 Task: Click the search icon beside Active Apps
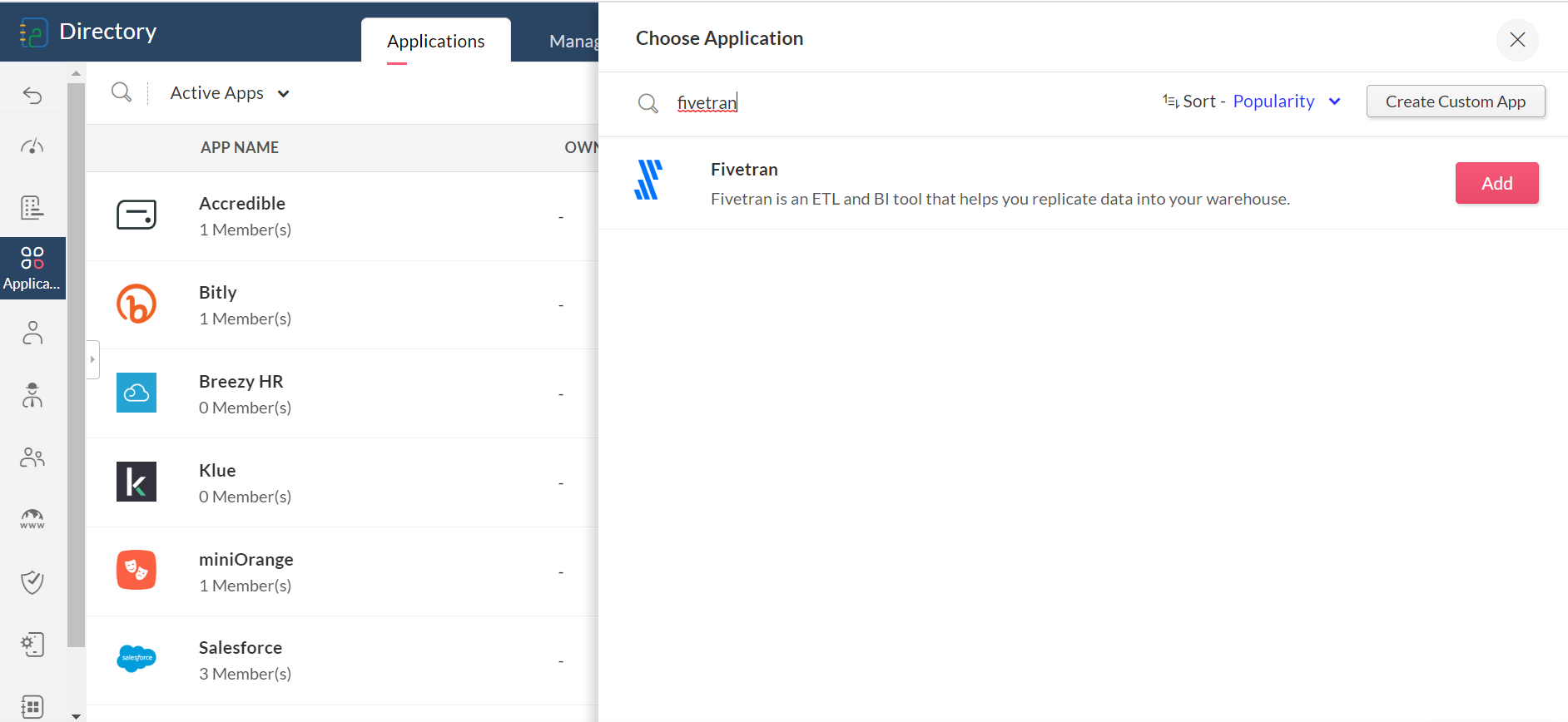(x=122, y=92)
